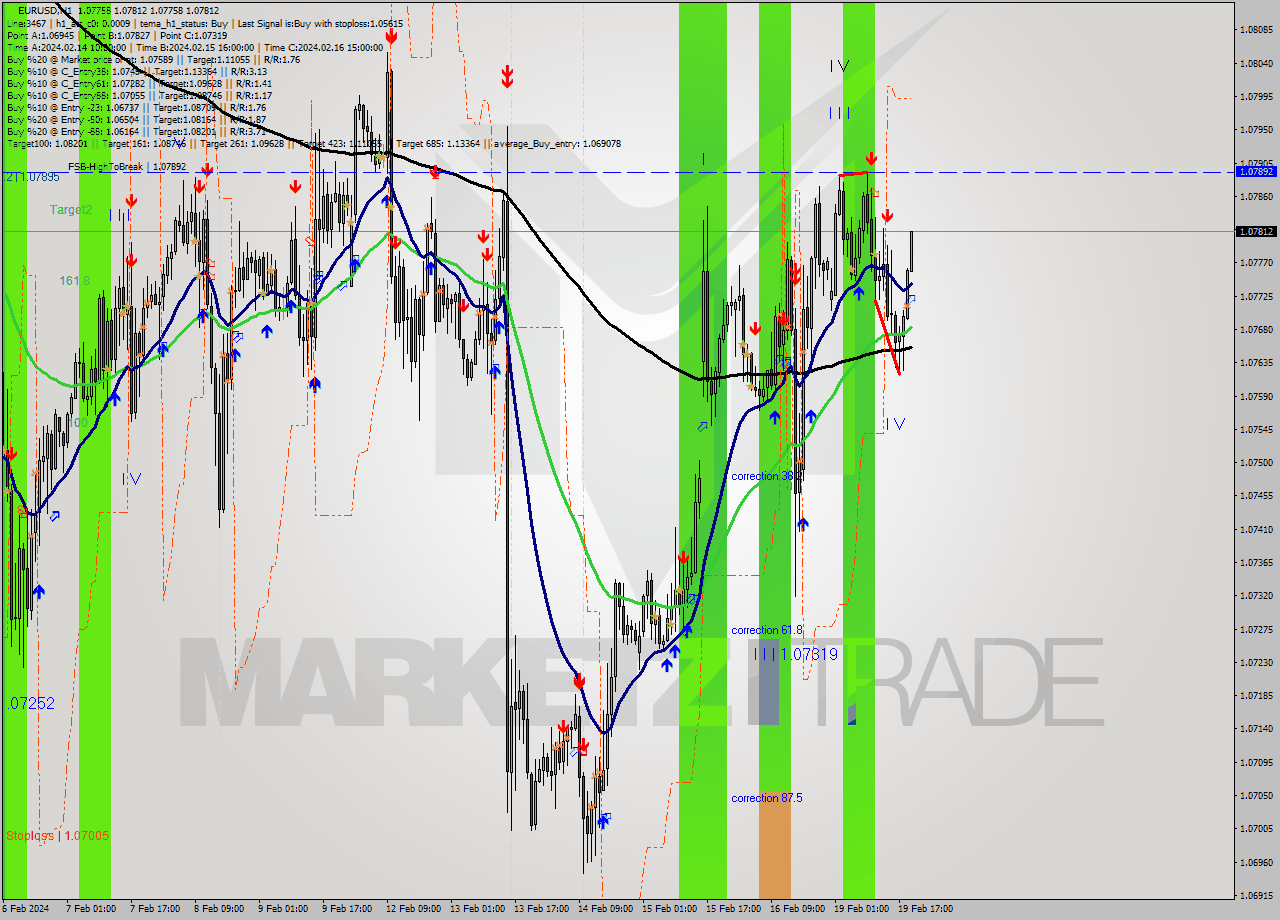This screenshot has height=920, width=1280.
Task: Click the '6 Feb 2024' date on time axis
Action: [x=25, y=909]
